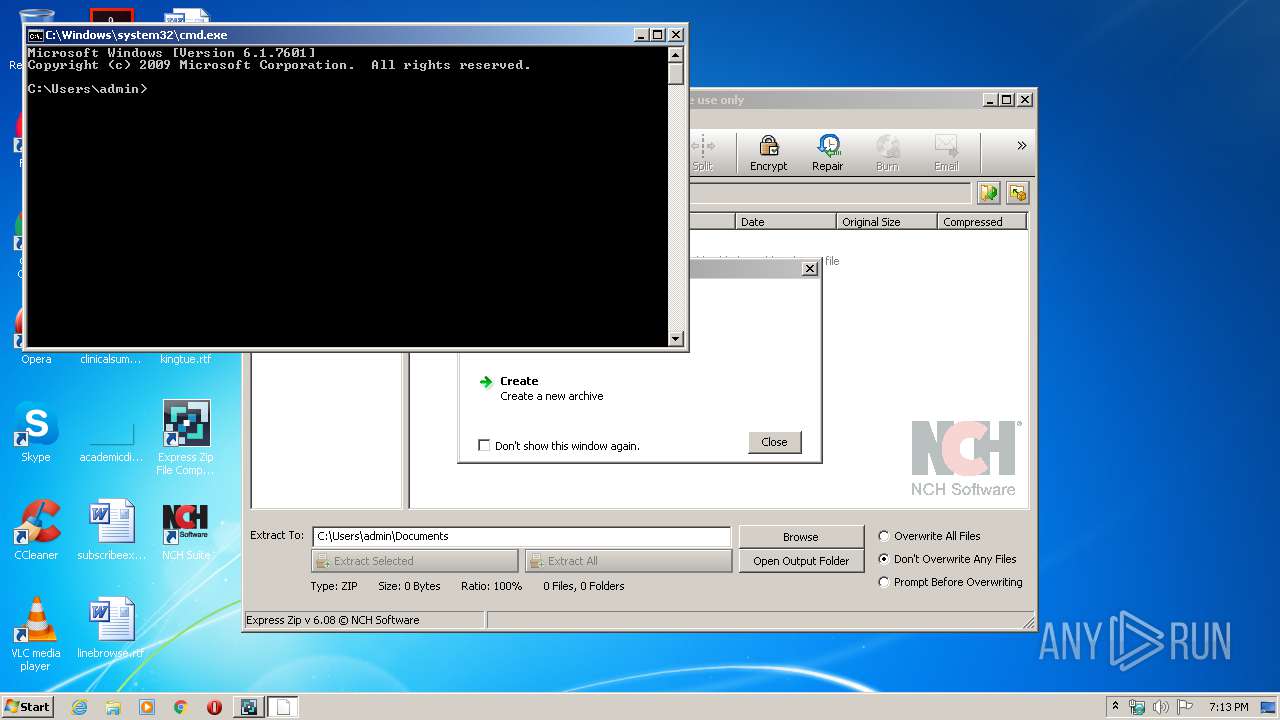Click Express Zip window resize grip corner
The image size is (1280, 720).
click(x=1029, y=624)
